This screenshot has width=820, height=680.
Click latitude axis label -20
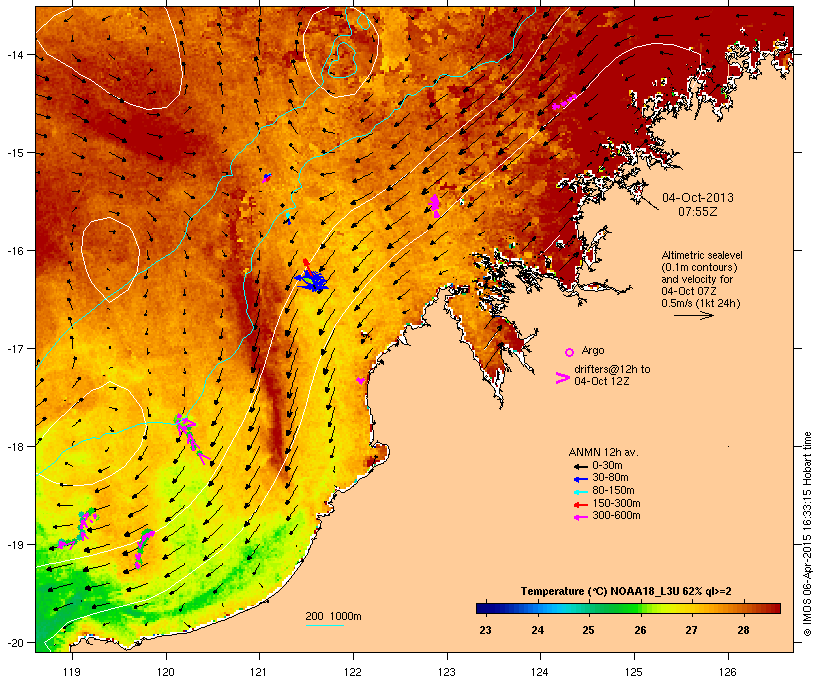15,643
